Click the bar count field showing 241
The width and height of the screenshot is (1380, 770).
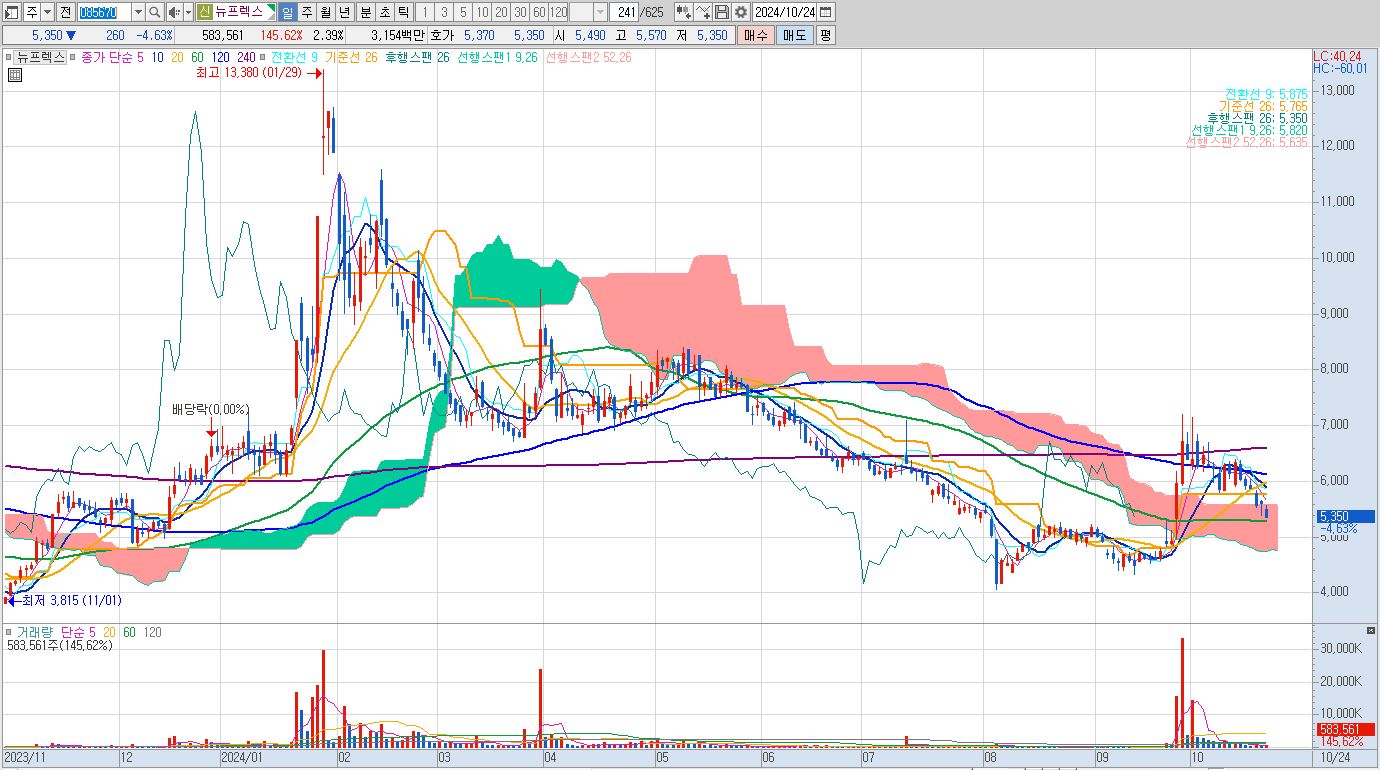(x=624, y=12)
